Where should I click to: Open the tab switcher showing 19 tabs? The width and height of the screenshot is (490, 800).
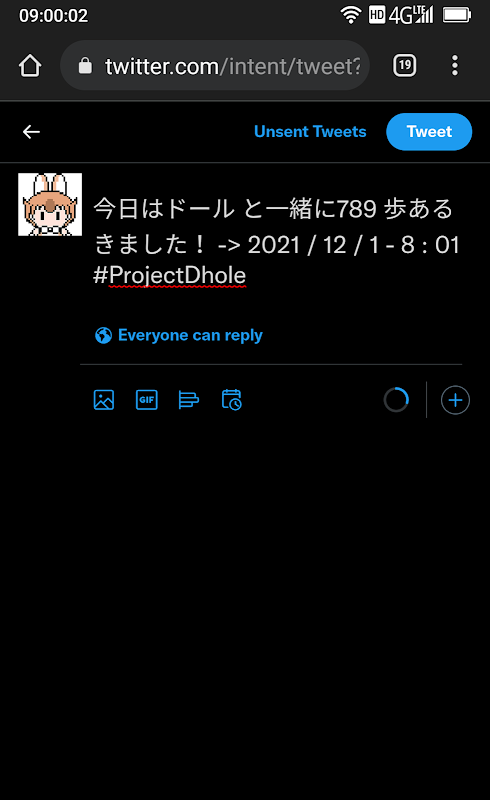[x=405, y=65]
